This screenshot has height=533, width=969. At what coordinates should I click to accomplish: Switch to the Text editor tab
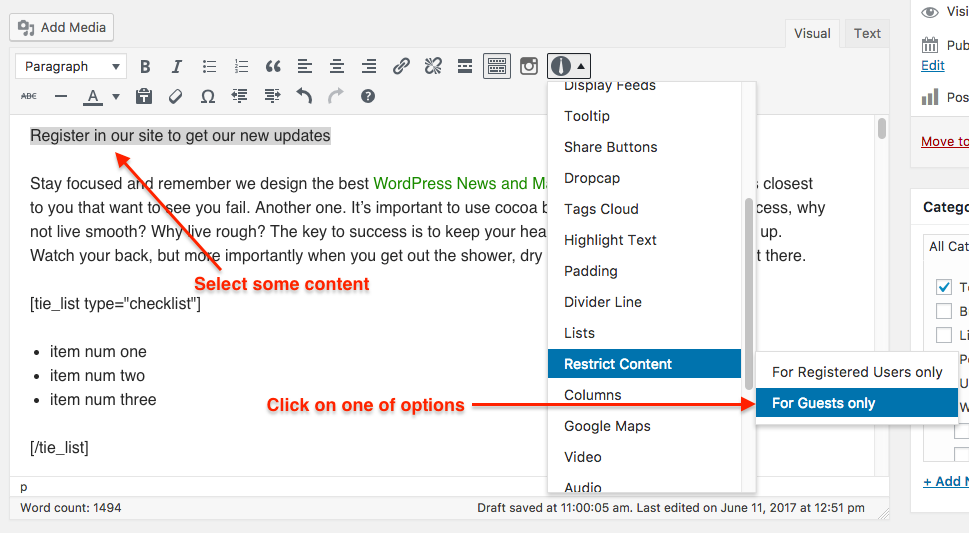pos(867,33)
